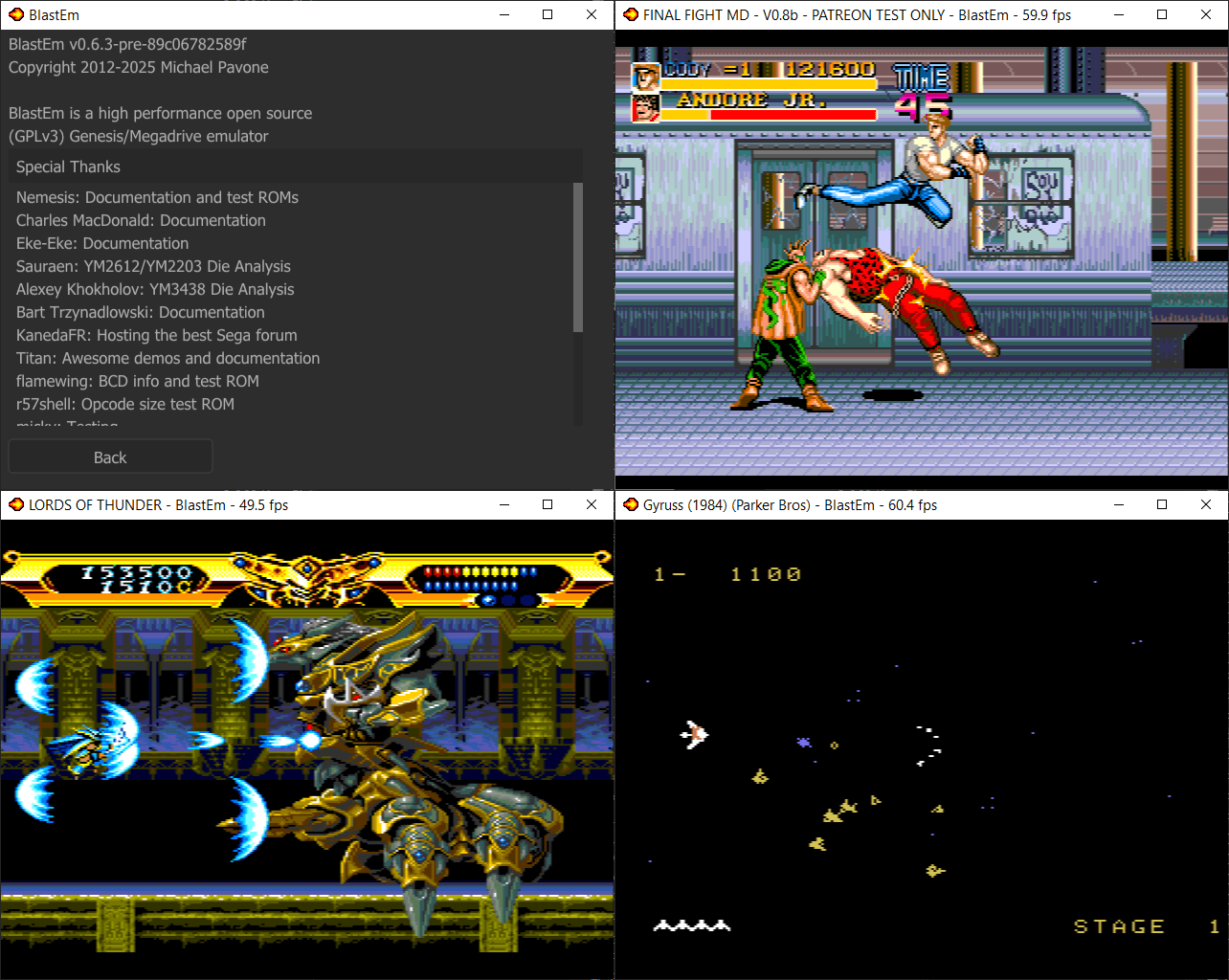Click the 121600 score in Final Fight
This screenshot has height=980, width=1229.
(830, 69)
